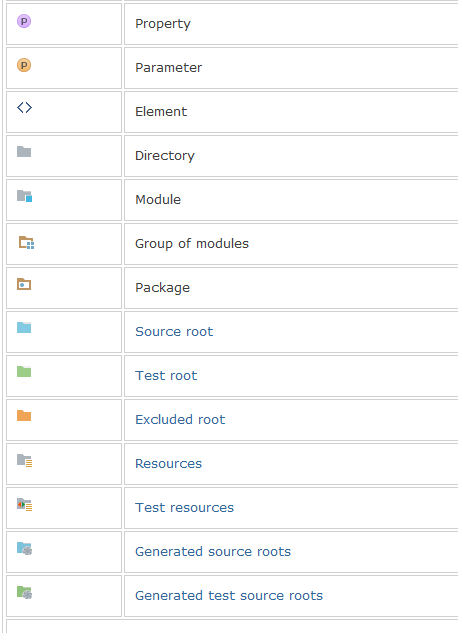Image resolution: width=458 pixels, height=633 pixels.
Task: Click the purple Property icon
Action: click(x=24, y=21)
